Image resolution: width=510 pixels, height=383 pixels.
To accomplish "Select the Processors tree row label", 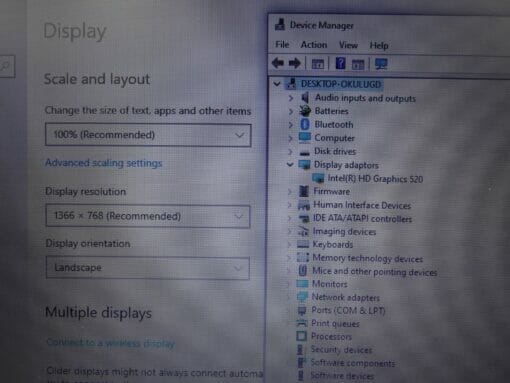I will [x=331, y=337].
